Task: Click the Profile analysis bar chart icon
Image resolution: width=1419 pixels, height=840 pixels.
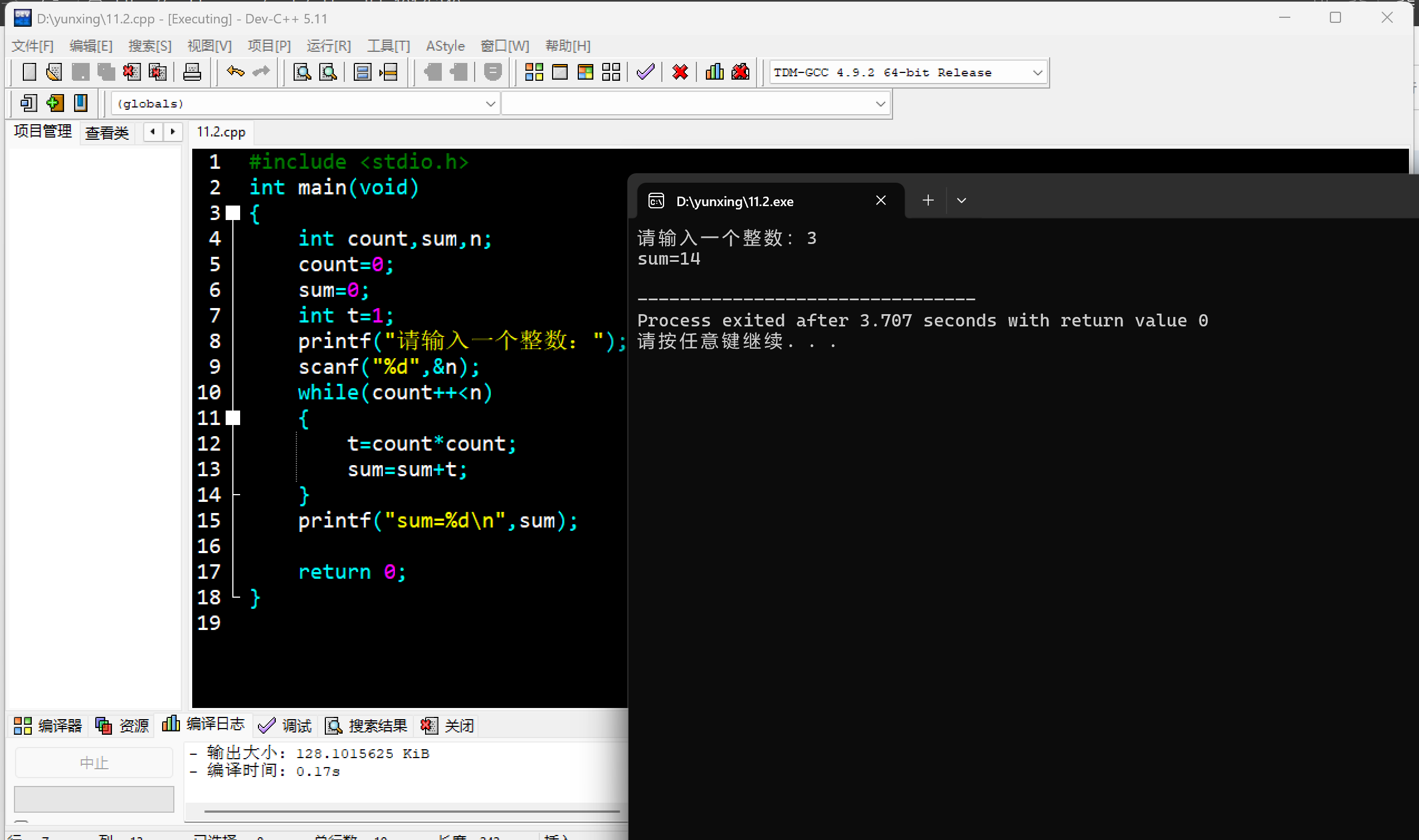Action: [714, 72]
